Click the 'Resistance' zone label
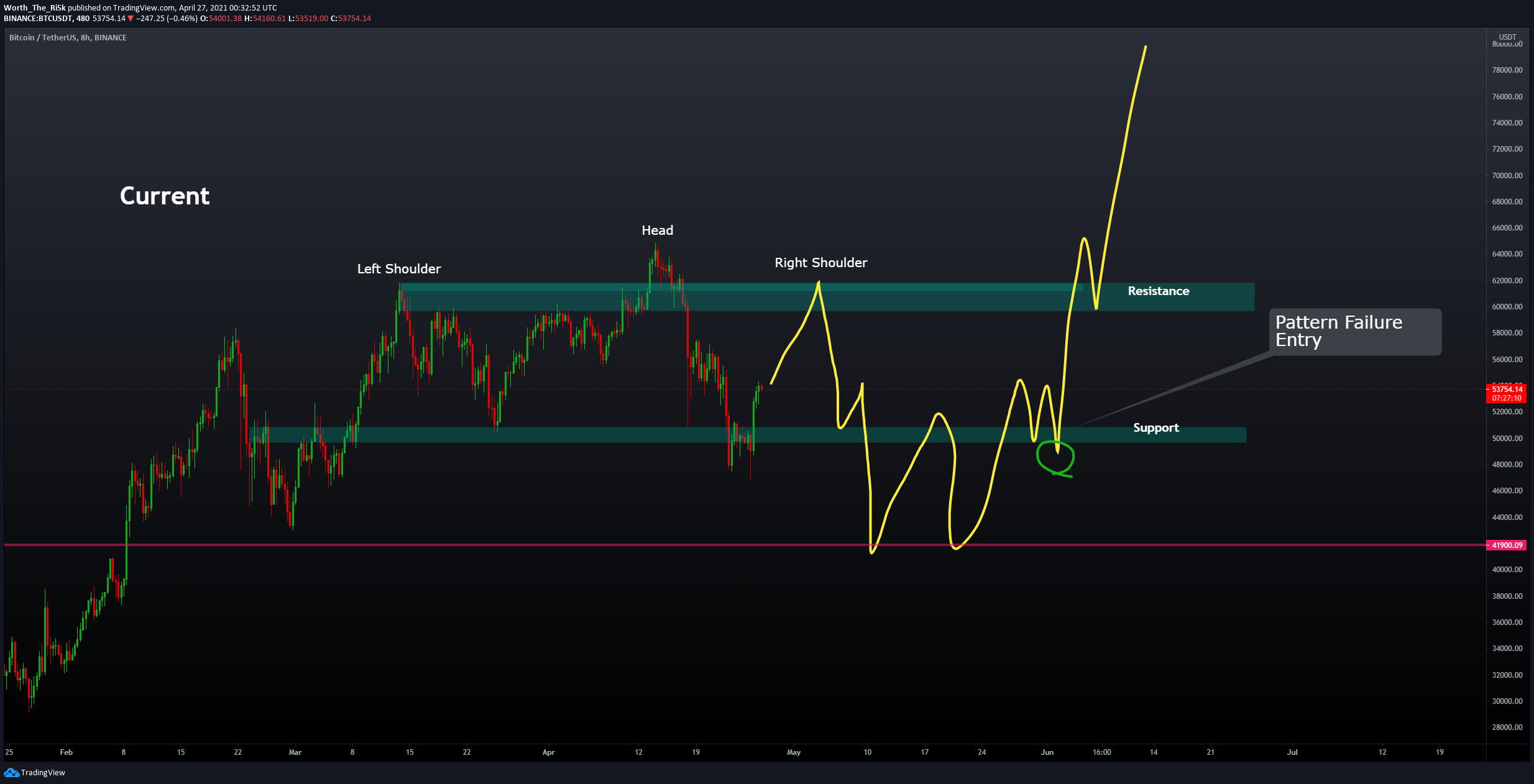This screenshot has height=784, width=1534. click(x=1159, y=291)
